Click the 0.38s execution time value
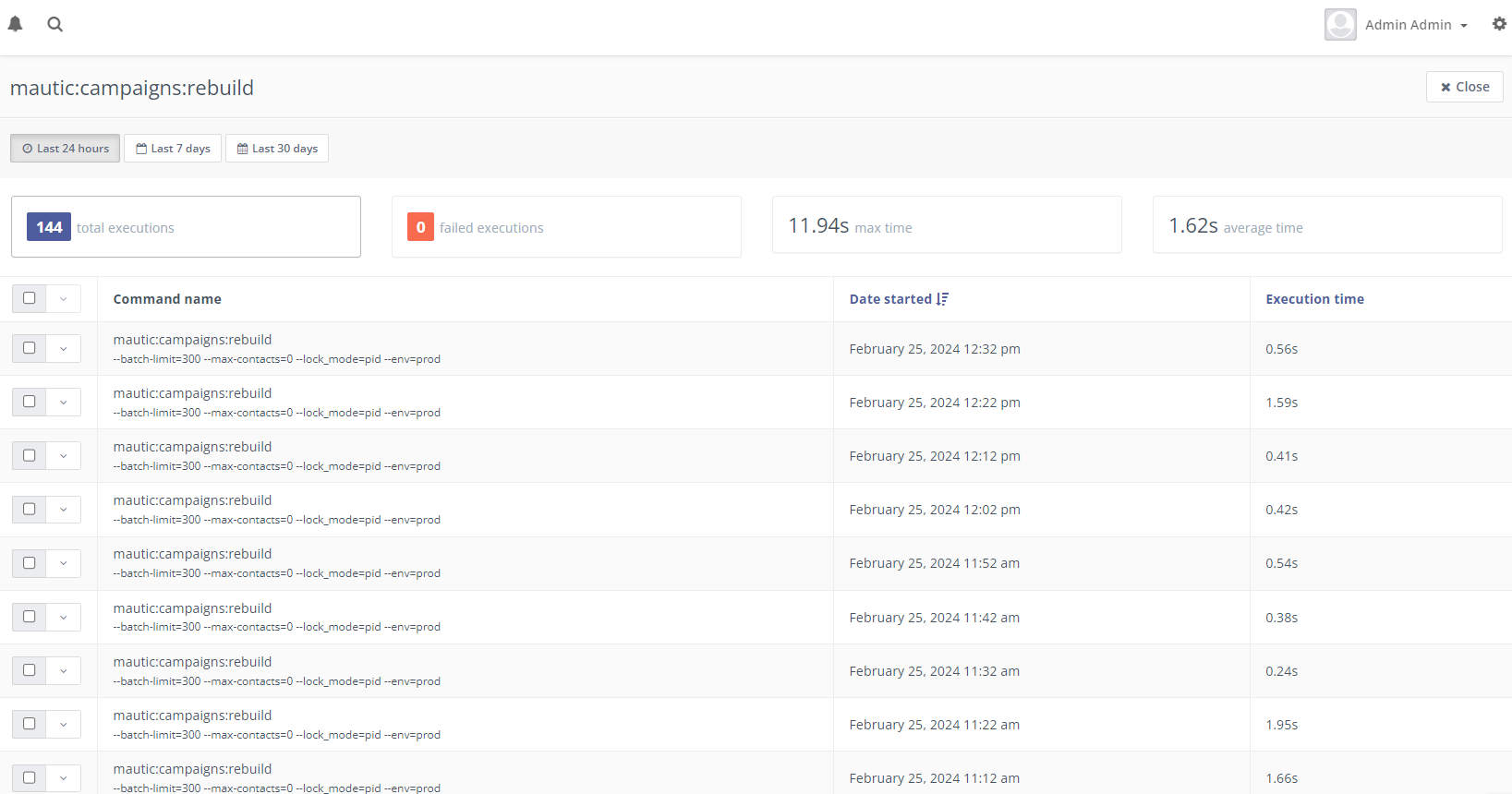The image size is (1512, 794). point(1282,618)
